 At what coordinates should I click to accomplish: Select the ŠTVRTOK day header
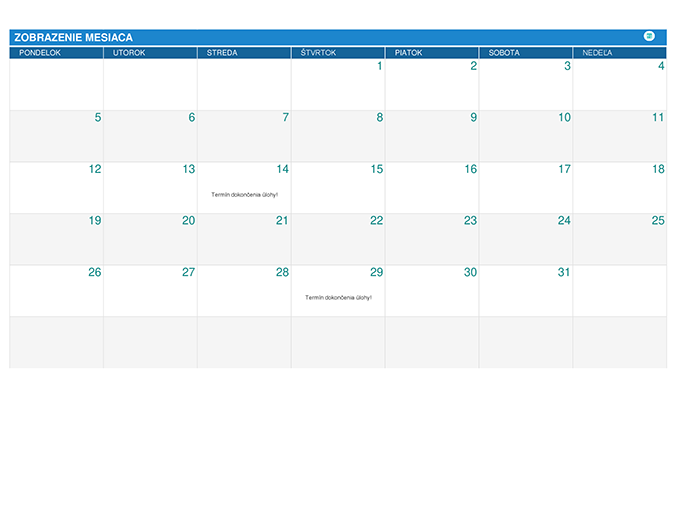click(x=318, y=52)
